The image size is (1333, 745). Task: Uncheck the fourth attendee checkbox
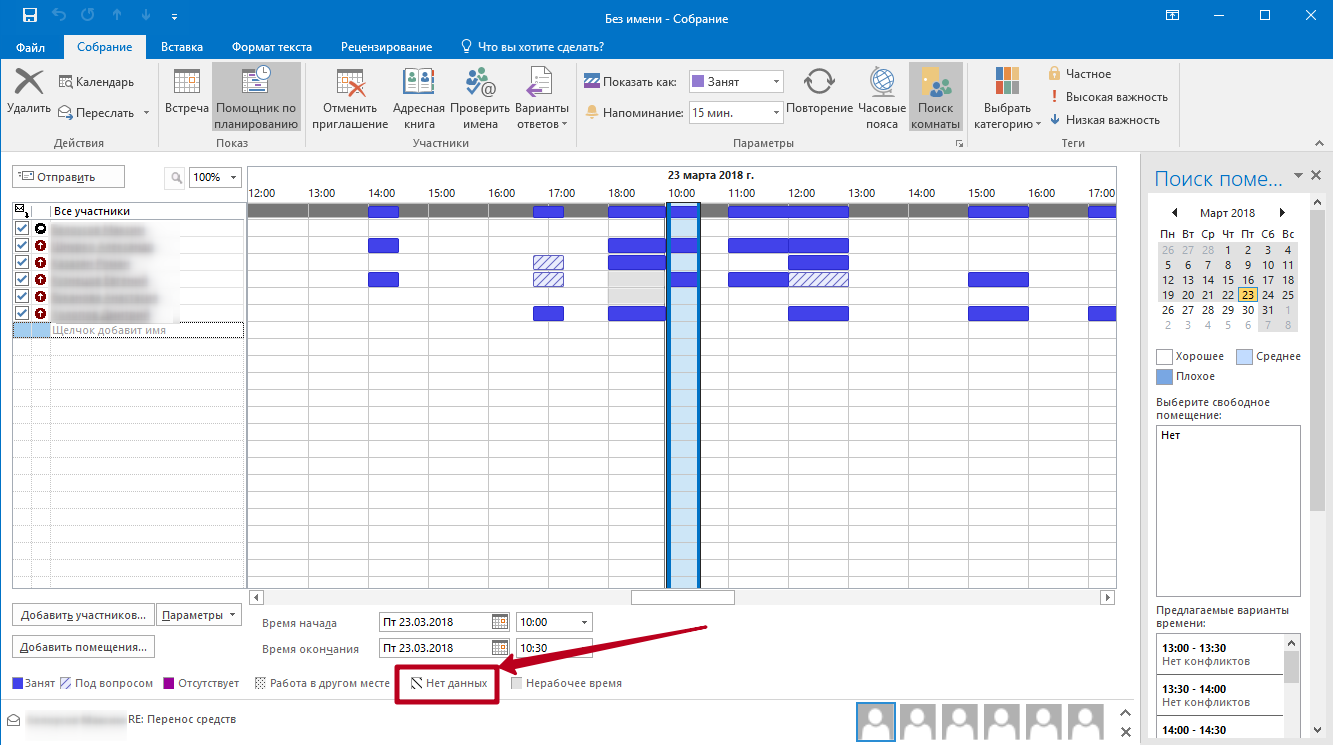point(22,280)
